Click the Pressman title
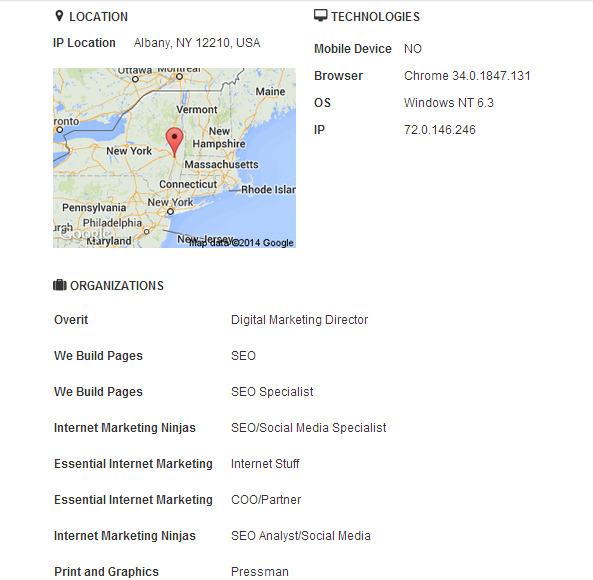Screen dimensions: 593x580 point(260,572)
